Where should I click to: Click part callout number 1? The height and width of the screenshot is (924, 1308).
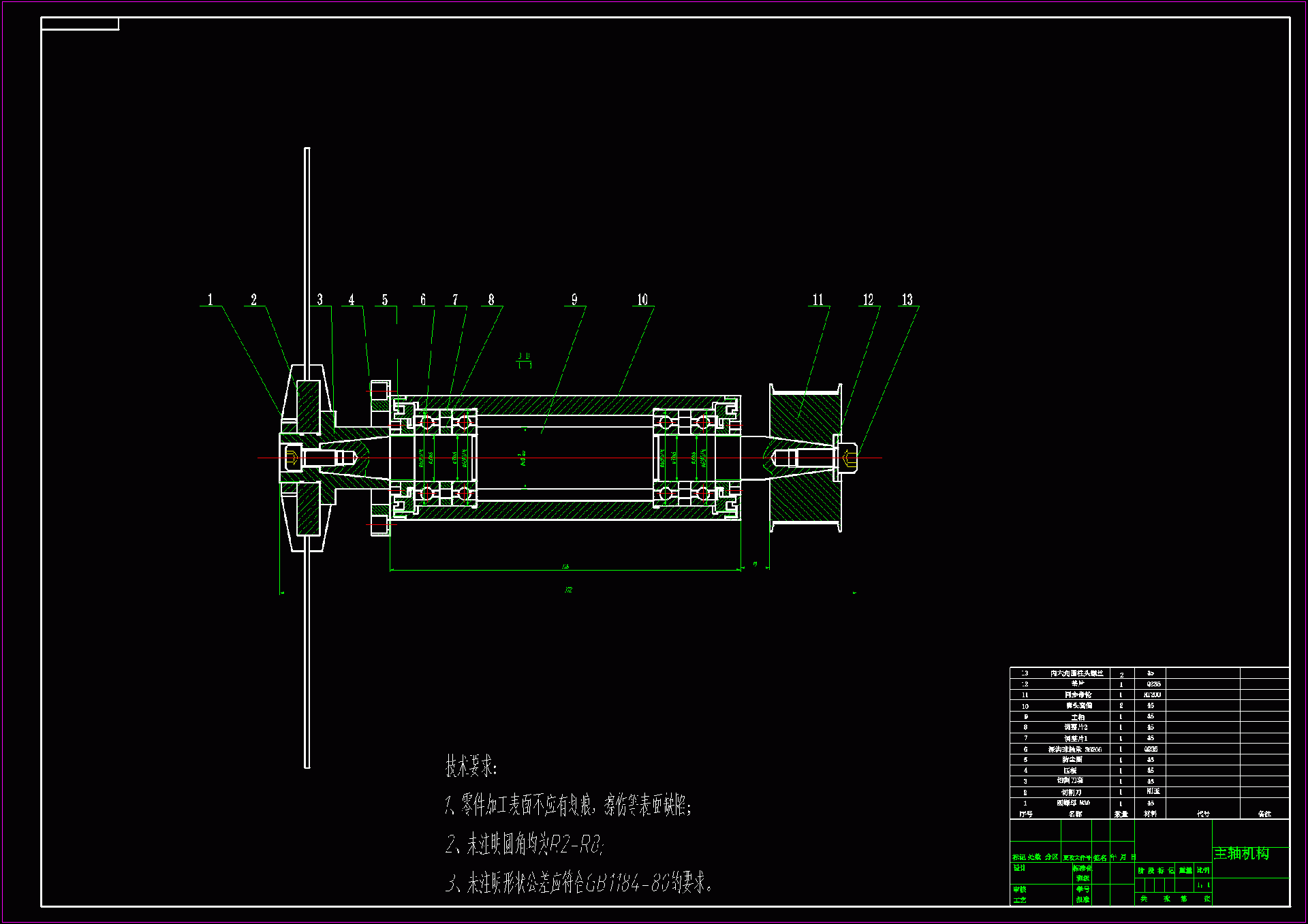210,300
